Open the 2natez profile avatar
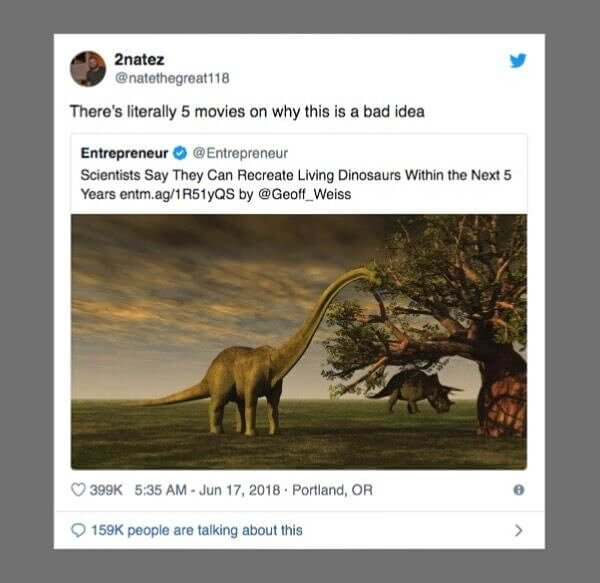Viewport: 600px width, 583px height. tap(88, 69)
